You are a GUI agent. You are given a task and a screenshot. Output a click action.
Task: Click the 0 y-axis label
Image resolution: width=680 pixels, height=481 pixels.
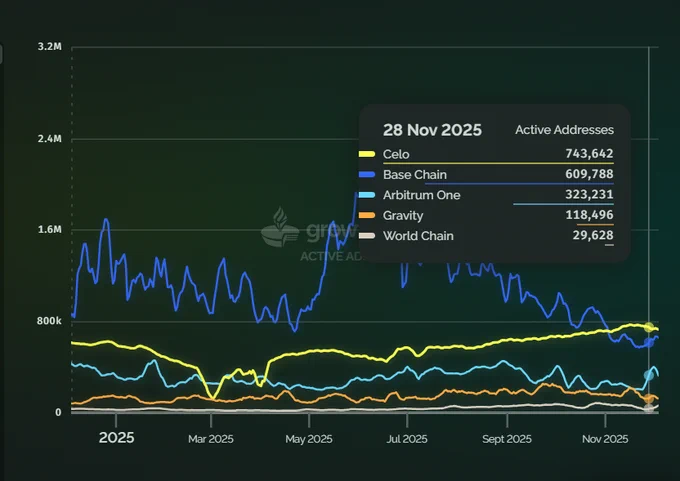pyautogui.click(x=58, y=412)
